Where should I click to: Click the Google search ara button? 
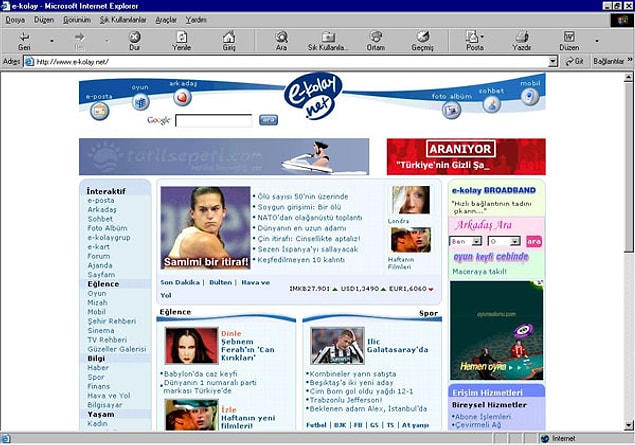268,120
